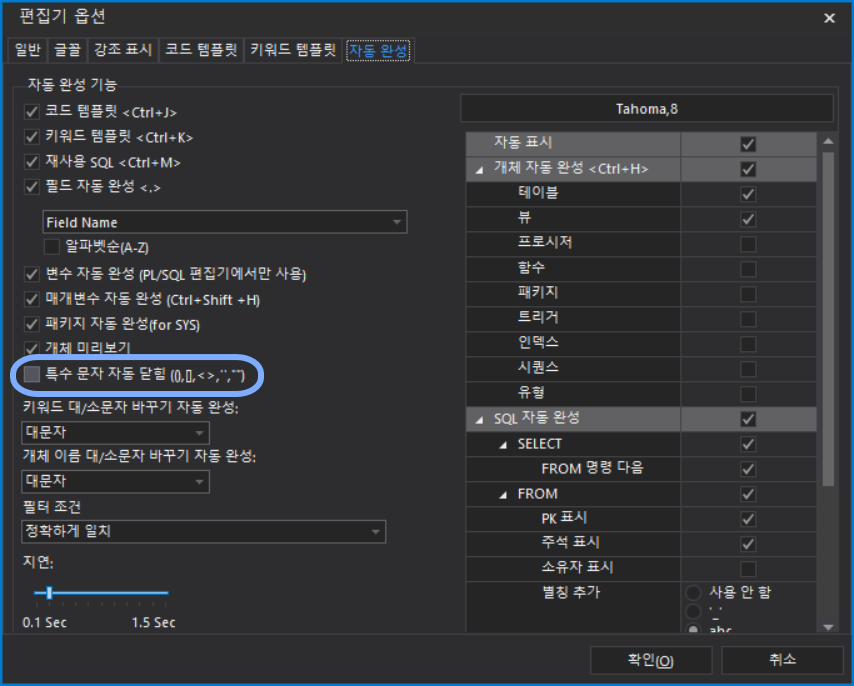Click the 확인 button
This screenshot has height=686, width=854.
650,660
